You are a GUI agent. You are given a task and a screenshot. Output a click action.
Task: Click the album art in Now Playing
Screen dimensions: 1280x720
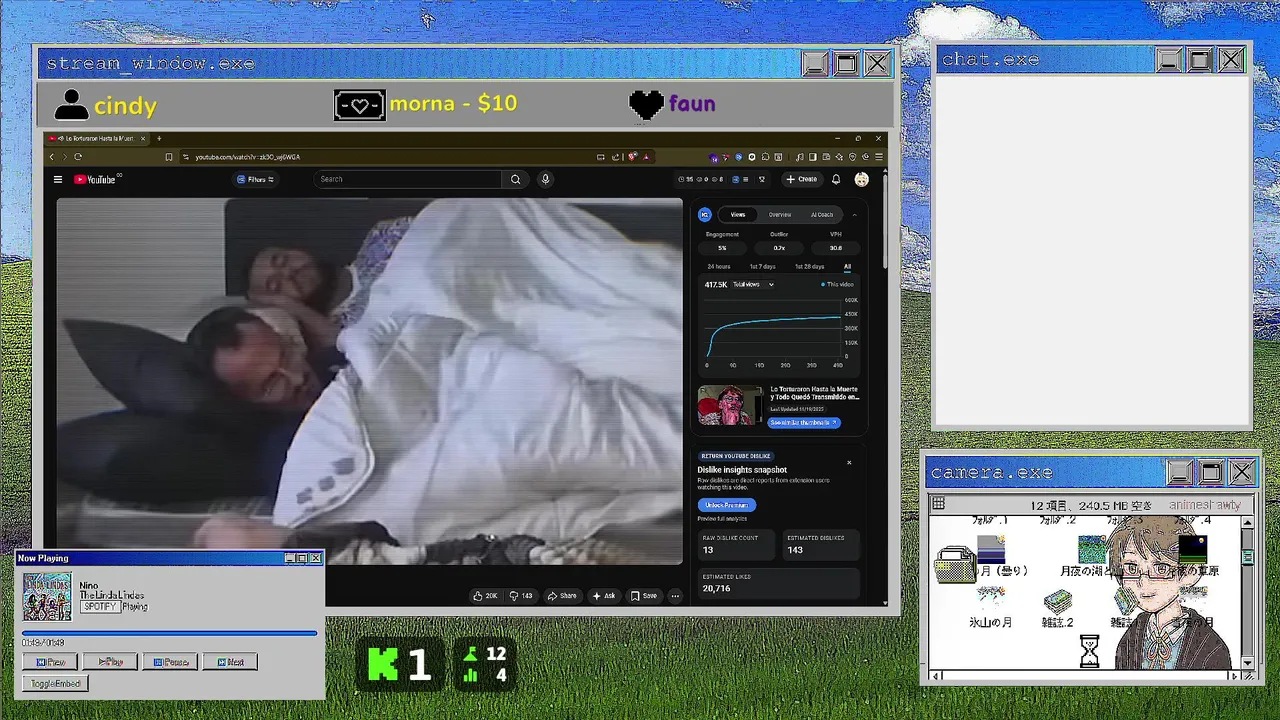(x=47, y=597)
